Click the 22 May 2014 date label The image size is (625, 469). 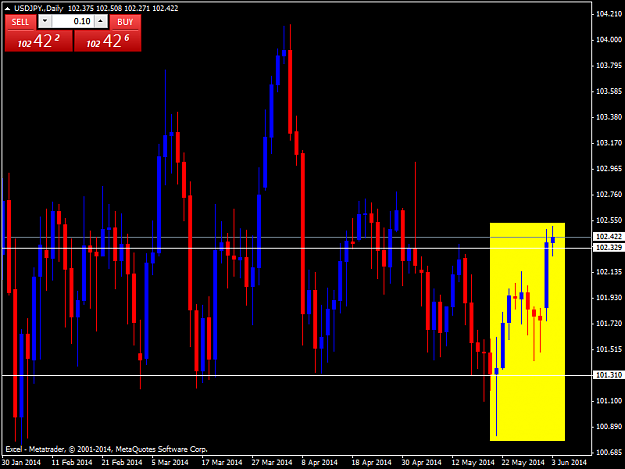point(523,462)
